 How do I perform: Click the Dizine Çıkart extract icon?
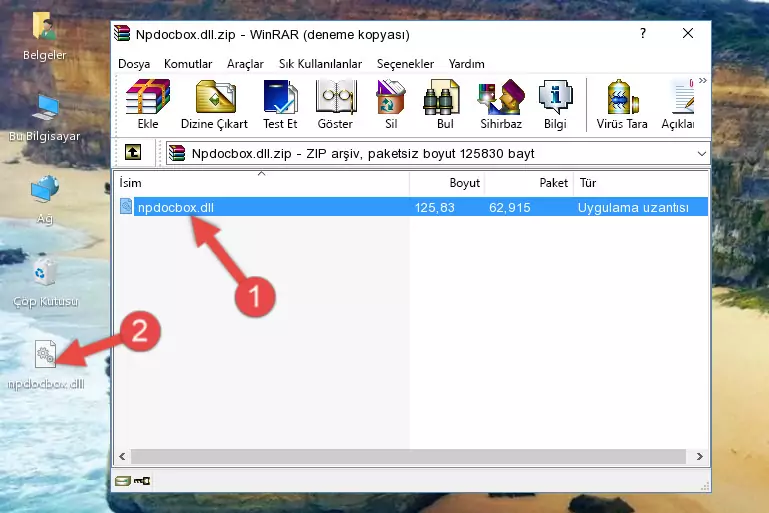click(x=214, y=104)
